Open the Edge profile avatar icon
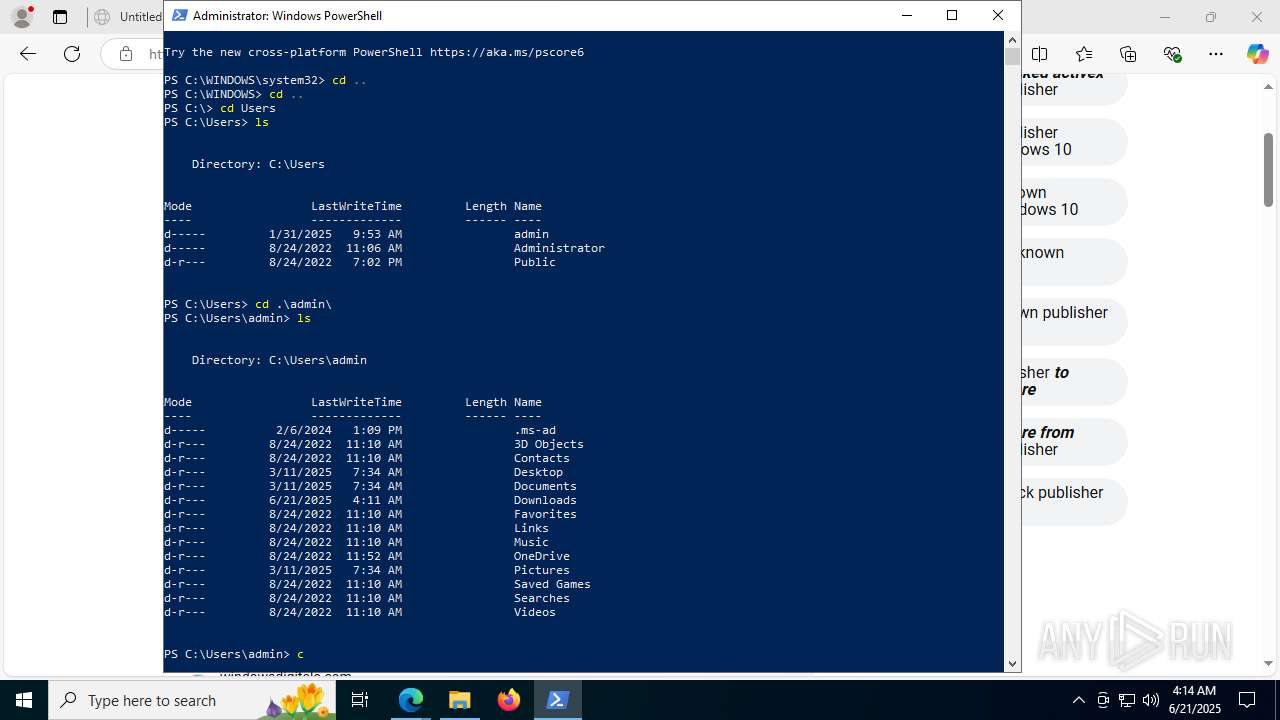 click(x=22, y=17)
